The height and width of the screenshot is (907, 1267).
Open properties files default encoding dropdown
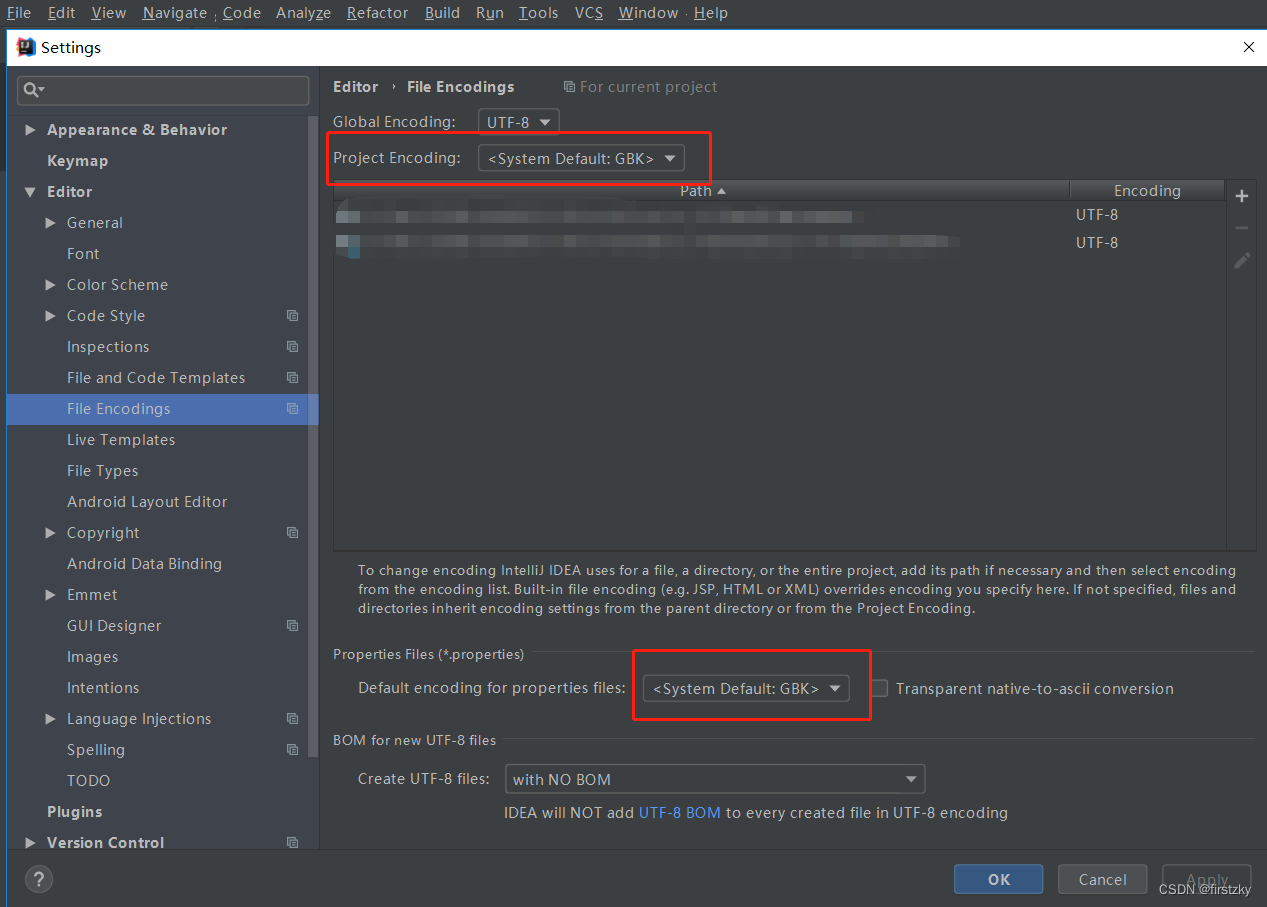(746, 688)
